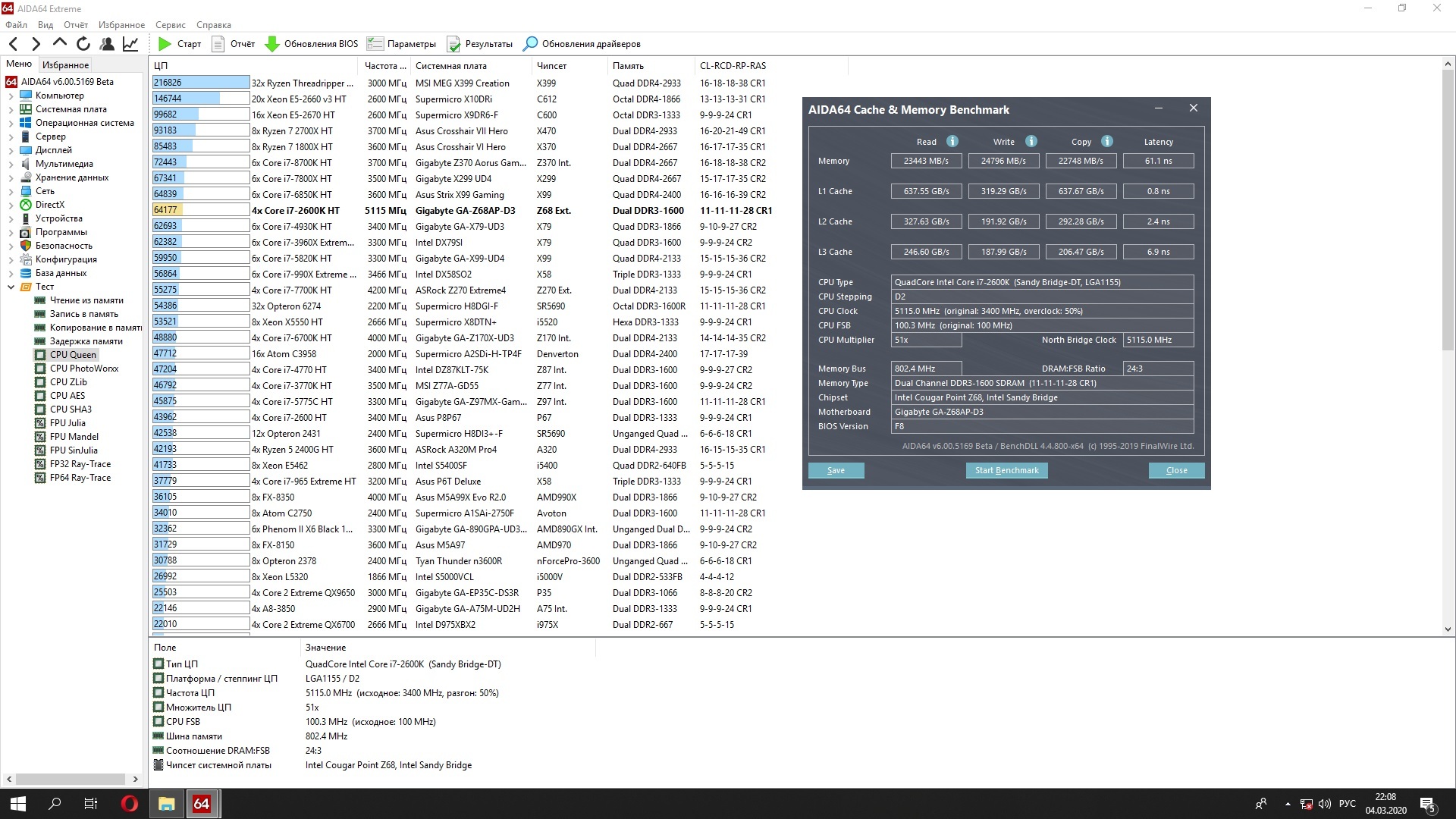1456x819 pixels.
Task: Click Обновления BIOS download icon
Action: [x=271, y=44]
